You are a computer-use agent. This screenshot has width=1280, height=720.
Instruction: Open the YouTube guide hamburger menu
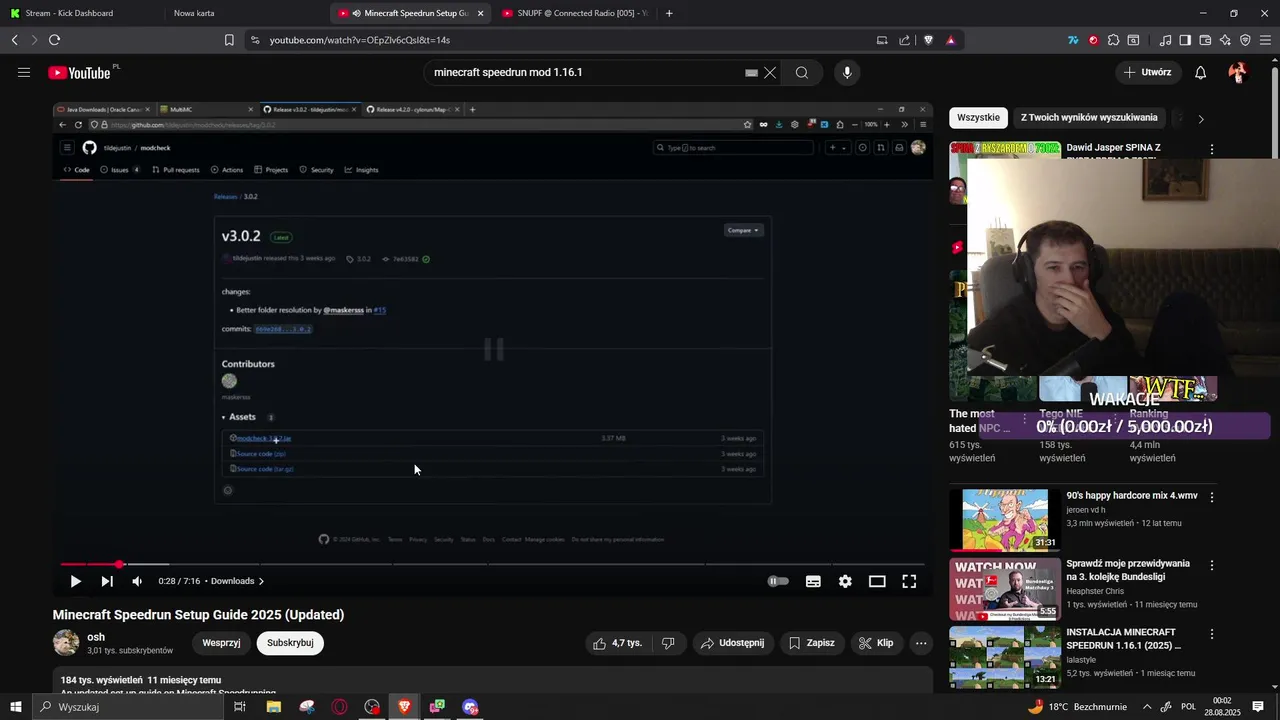[24, 72]
